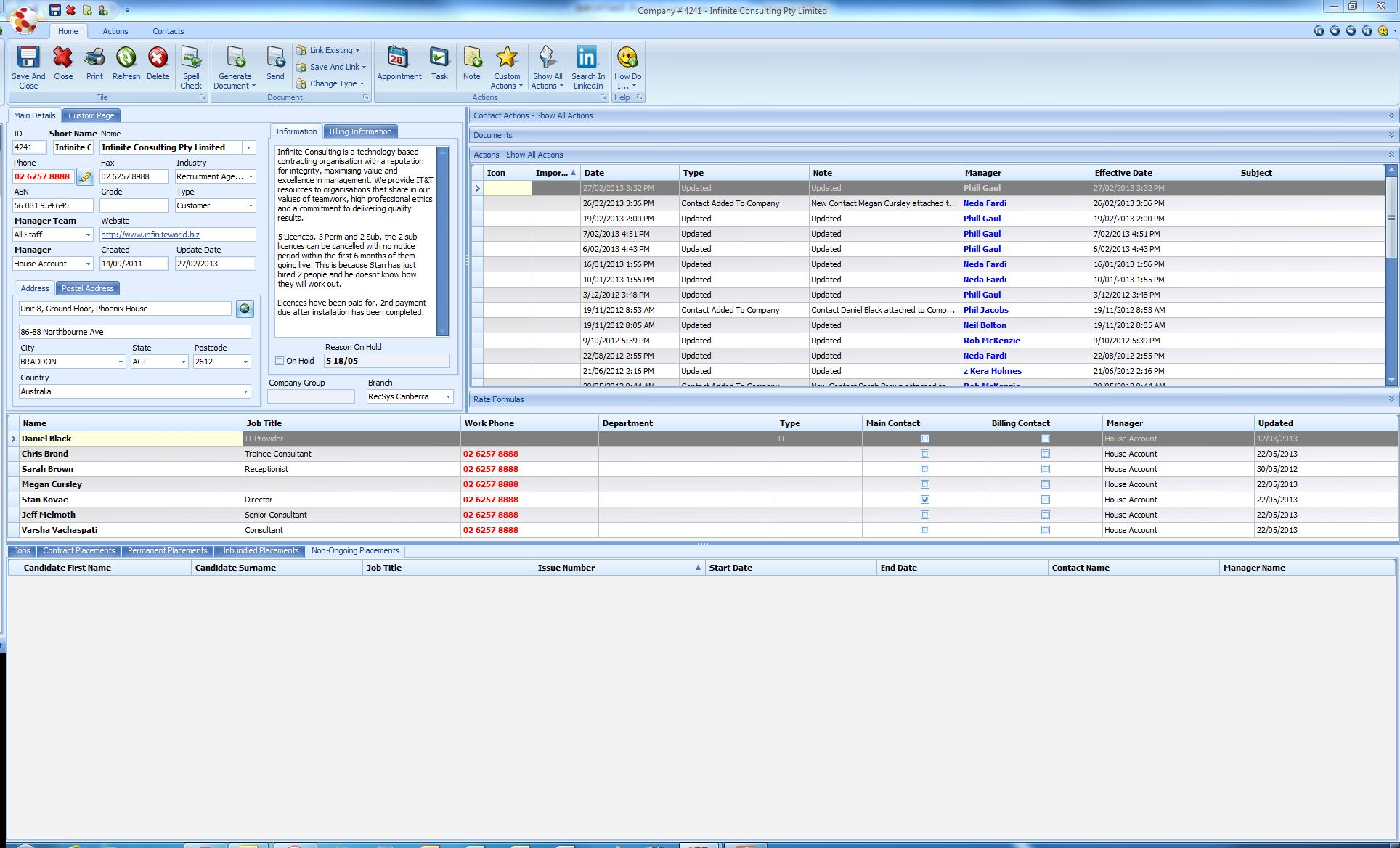Create a new Appointment
1400x848 pixels.
(x=398, y=64)
